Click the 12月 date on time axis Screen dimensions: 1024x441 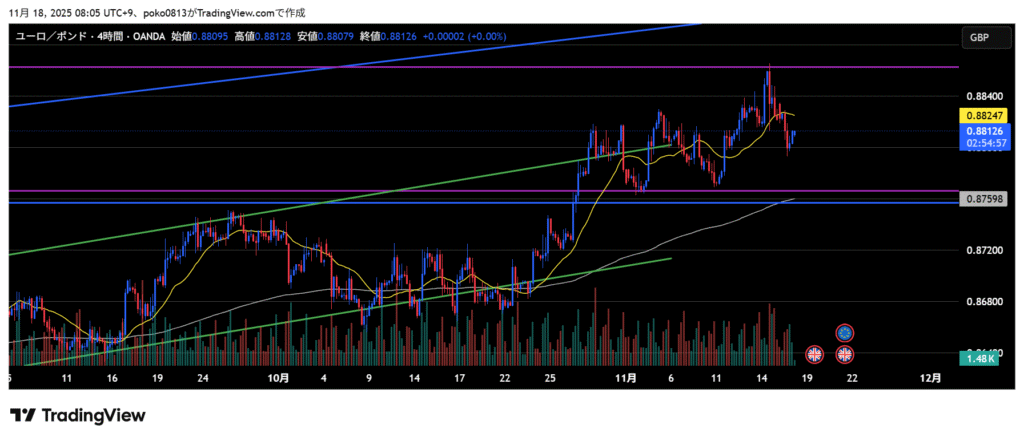coord(929,378)
